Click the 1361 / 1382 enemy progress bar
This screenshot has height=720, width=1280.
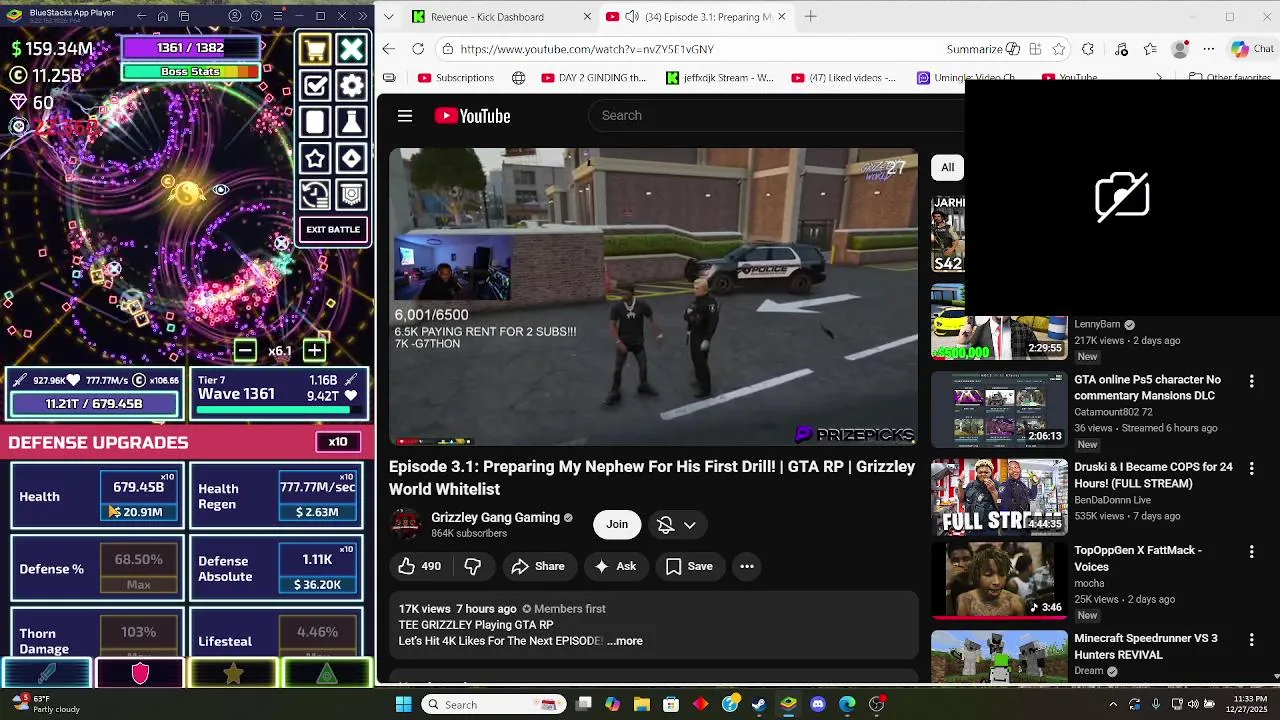pos(190,48)
